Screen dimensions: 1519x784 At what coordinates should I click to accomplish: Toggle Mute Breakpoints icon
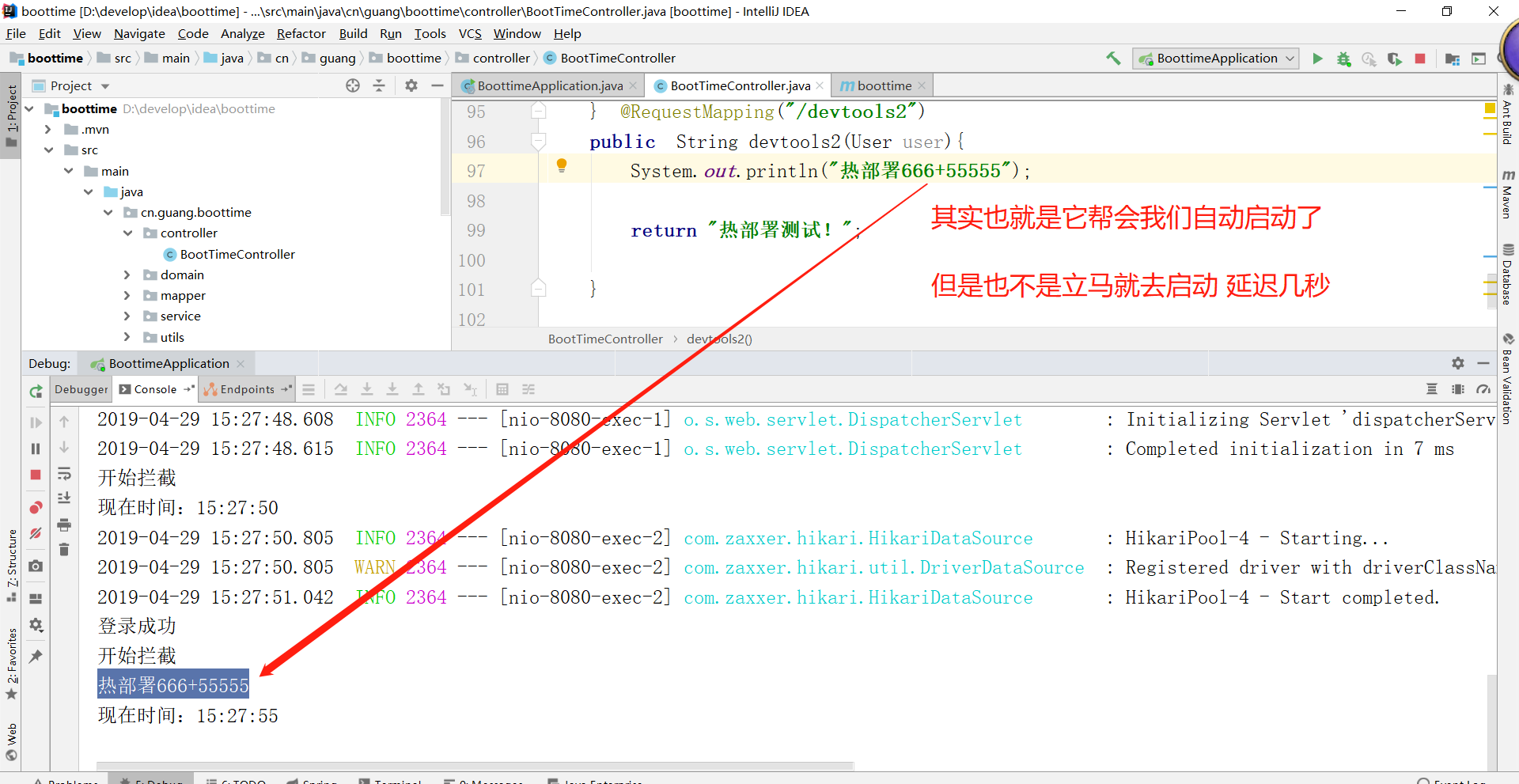(36, 533)
